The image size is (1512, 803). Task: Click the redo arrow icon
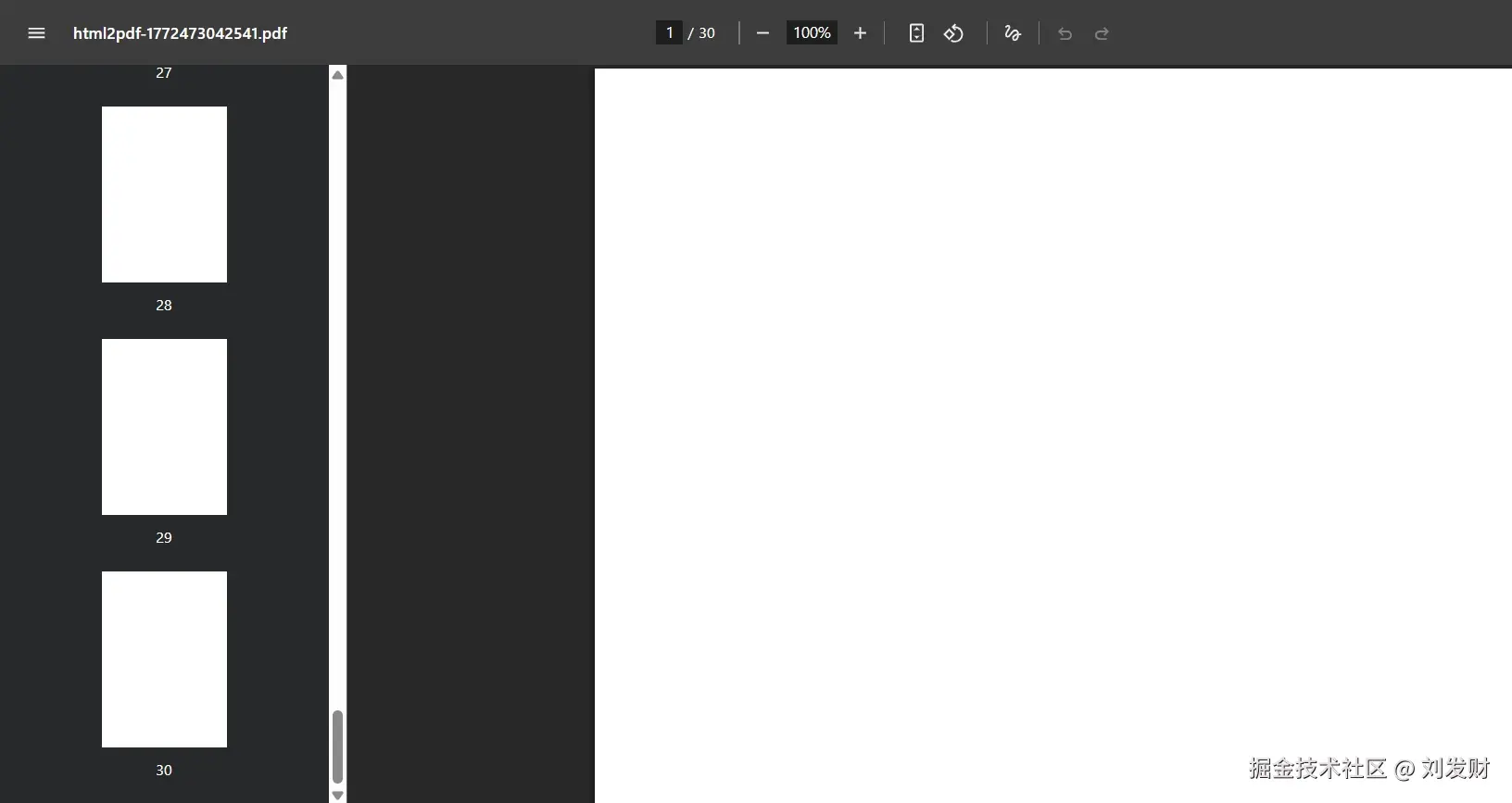pos(1102,33)
